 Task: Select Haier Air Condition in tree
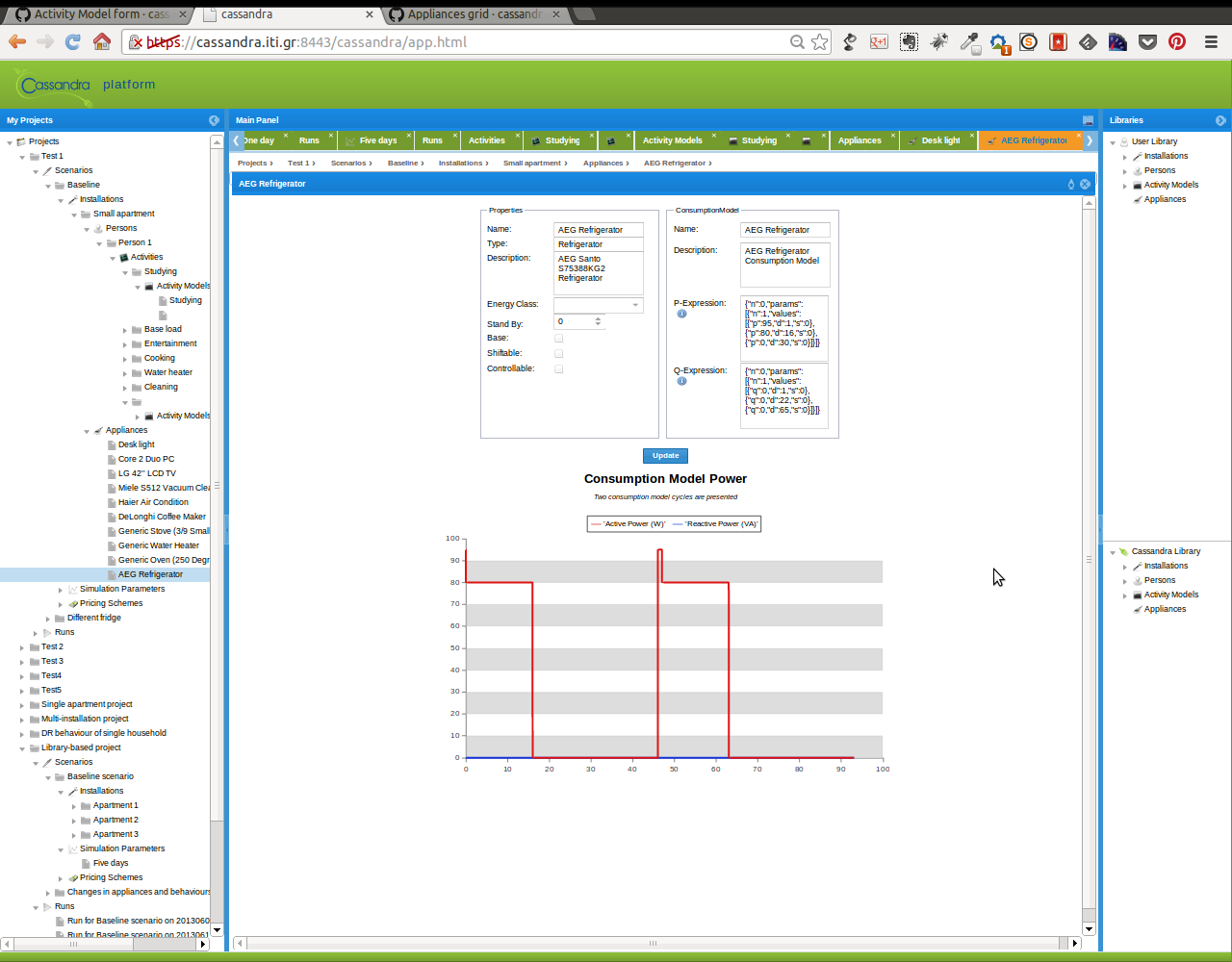(x=153, y=502)
